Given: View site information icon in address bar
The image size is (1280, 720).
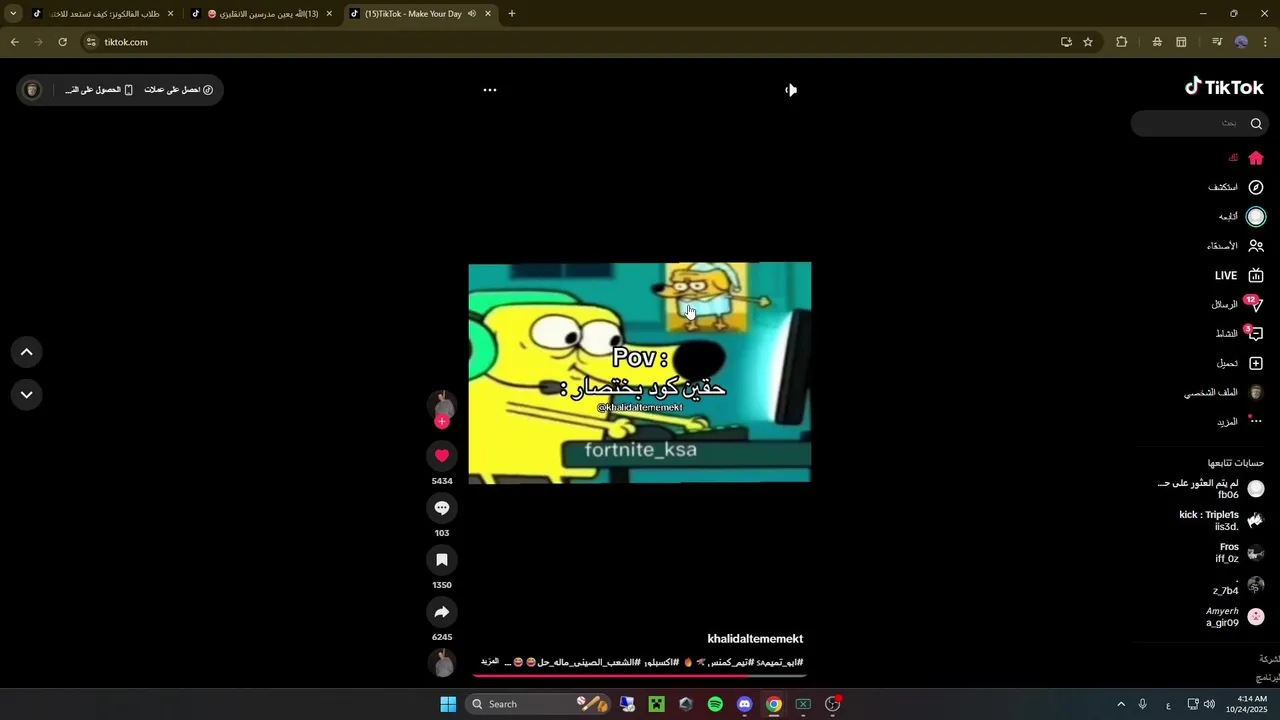Looking at the screenshot, I should 91,42.
